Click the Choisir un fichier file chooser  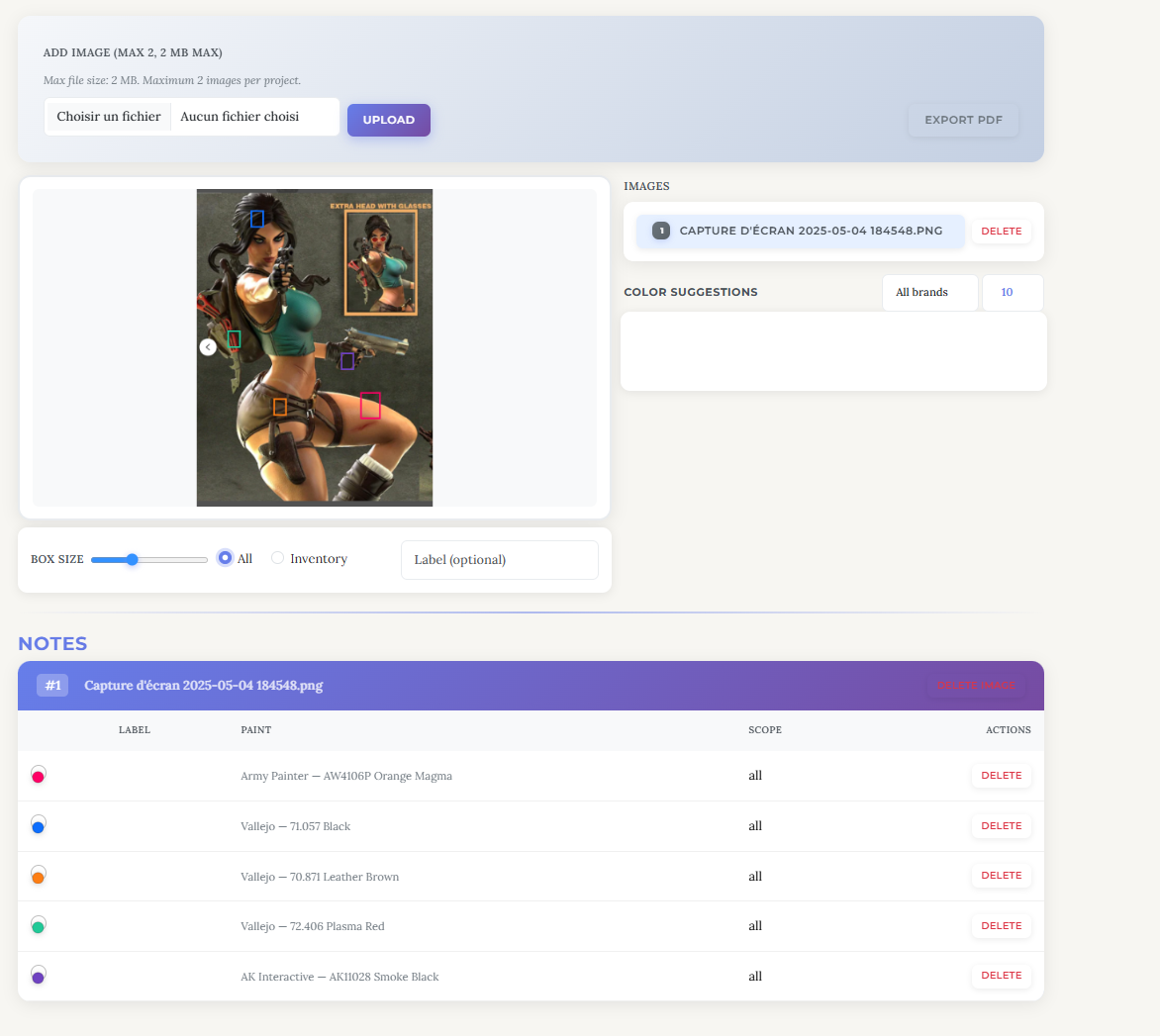tap(109, 117)
